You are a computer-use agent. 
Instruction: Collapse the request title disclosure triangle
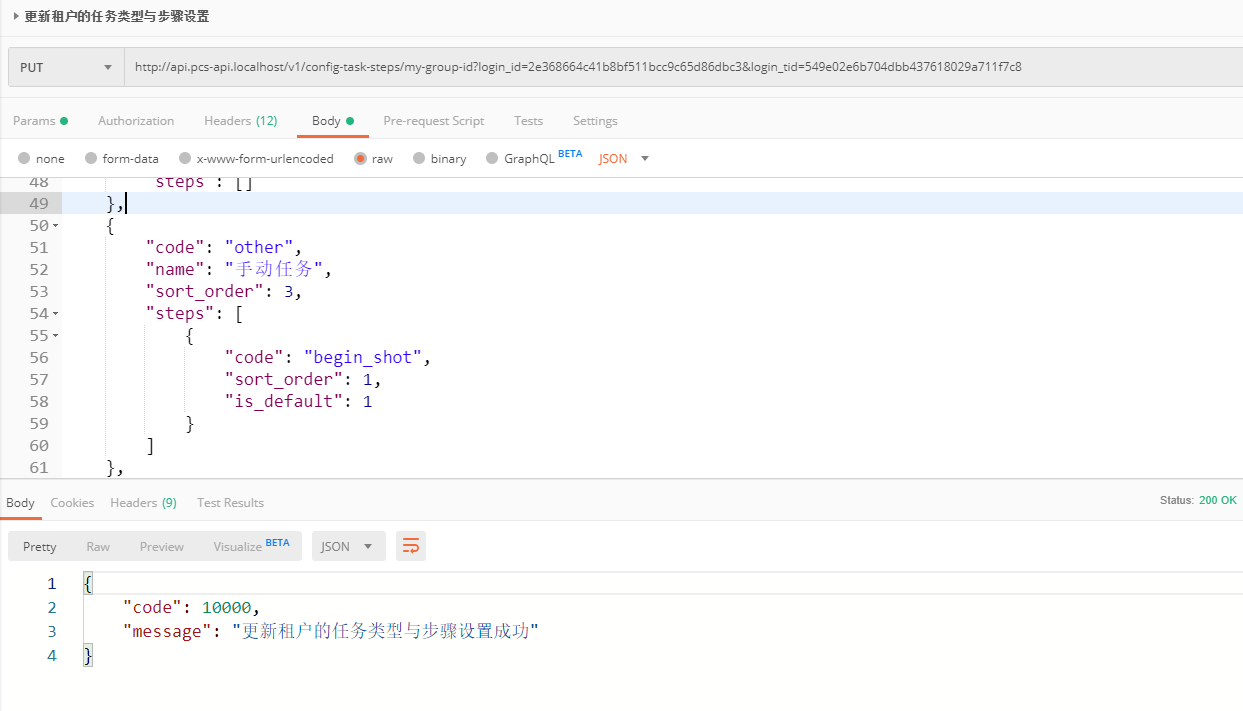tap(16, 16)
